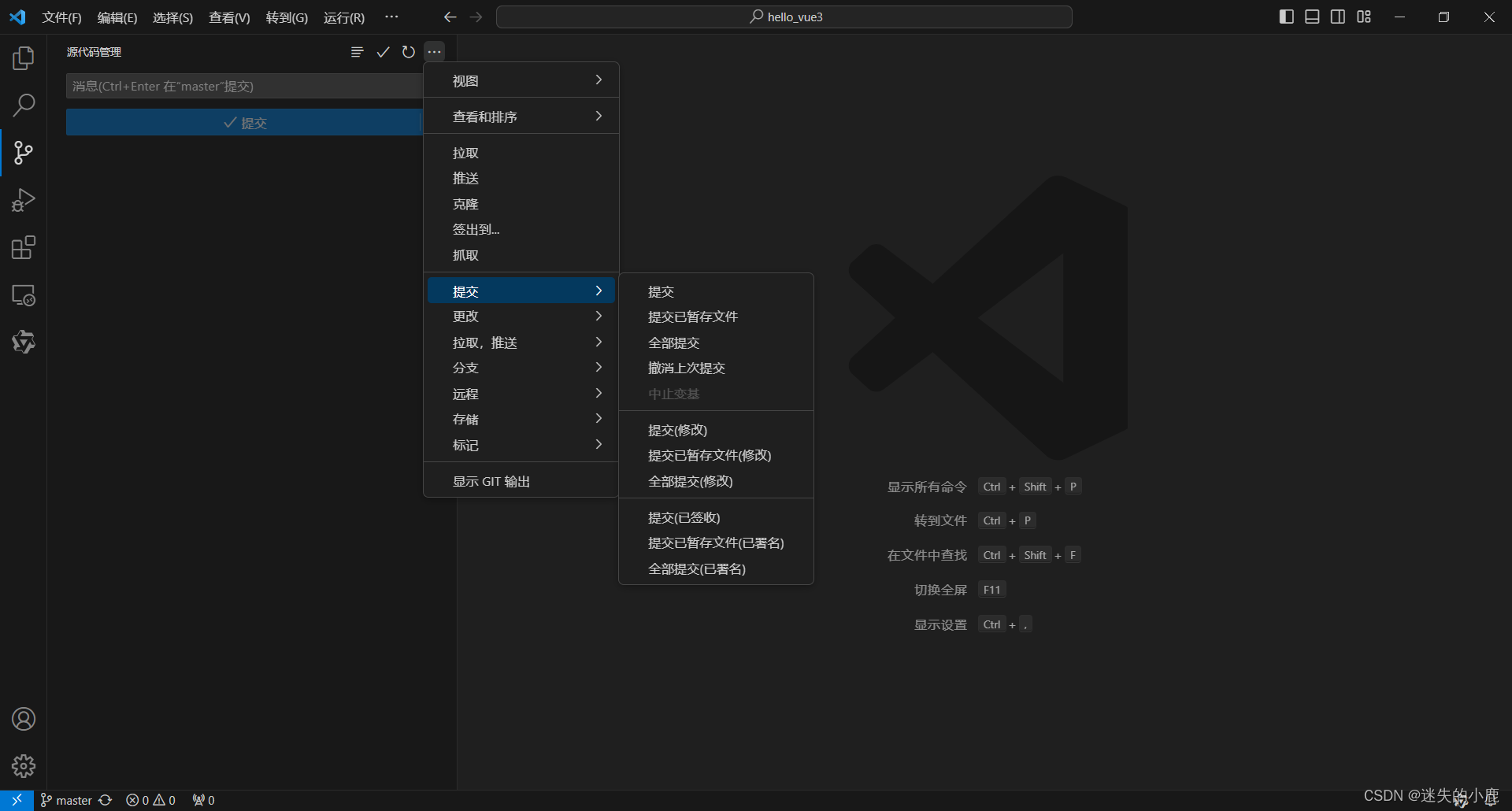Select 克隆 in the menu
1512x811 pixels.
[x=521, y=204]
